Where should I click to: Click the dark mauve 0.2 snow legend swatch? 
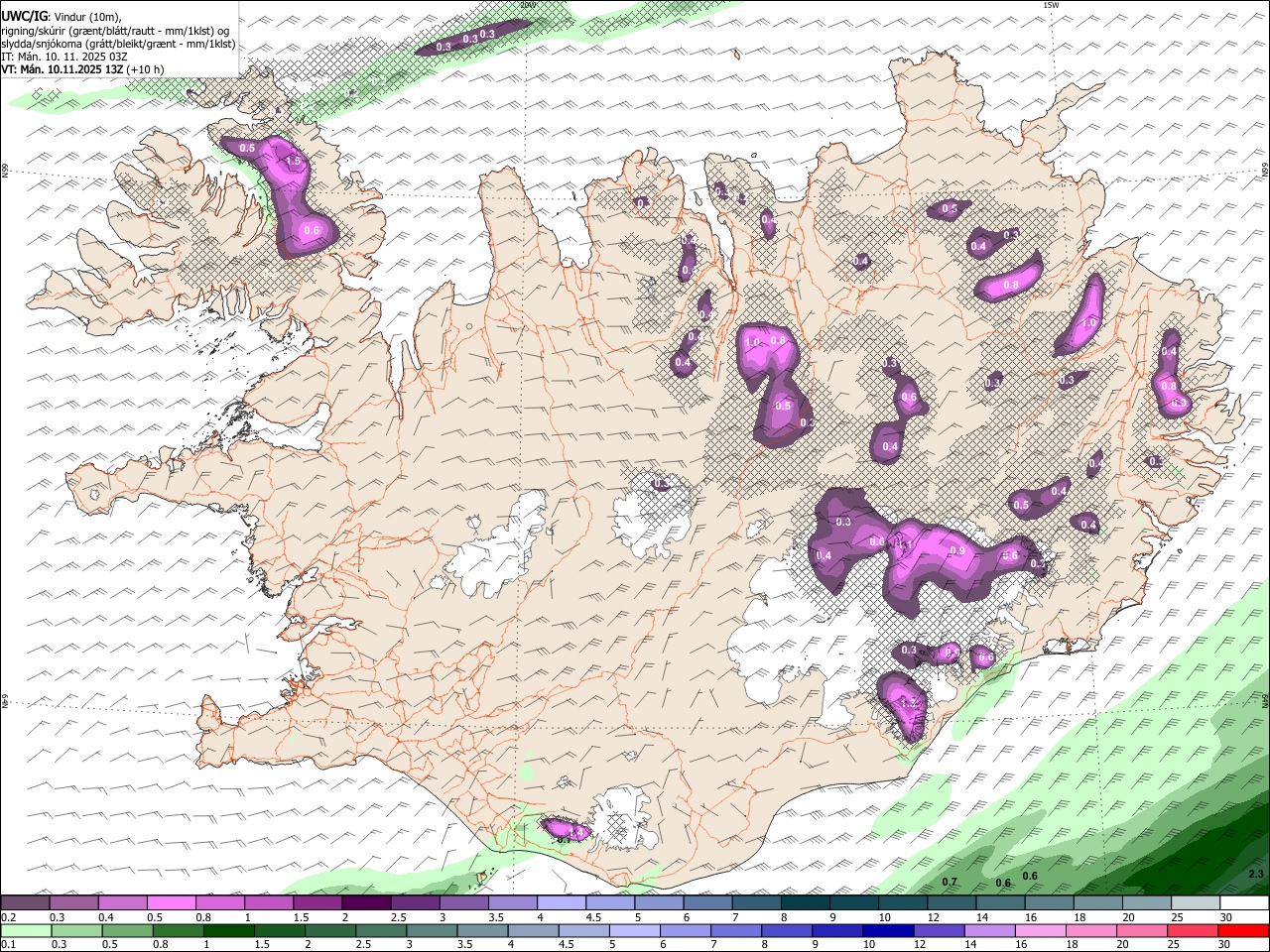pos(26,902)
